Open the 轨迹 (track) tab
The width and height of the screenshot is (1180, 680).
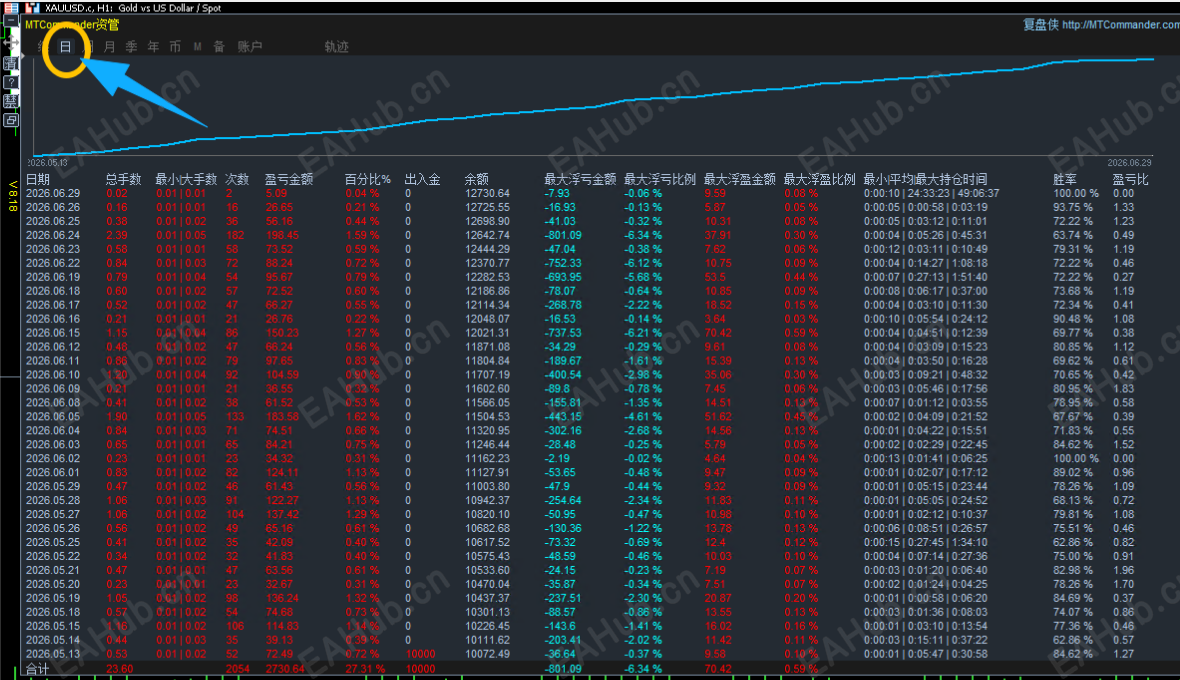point(336,47)
